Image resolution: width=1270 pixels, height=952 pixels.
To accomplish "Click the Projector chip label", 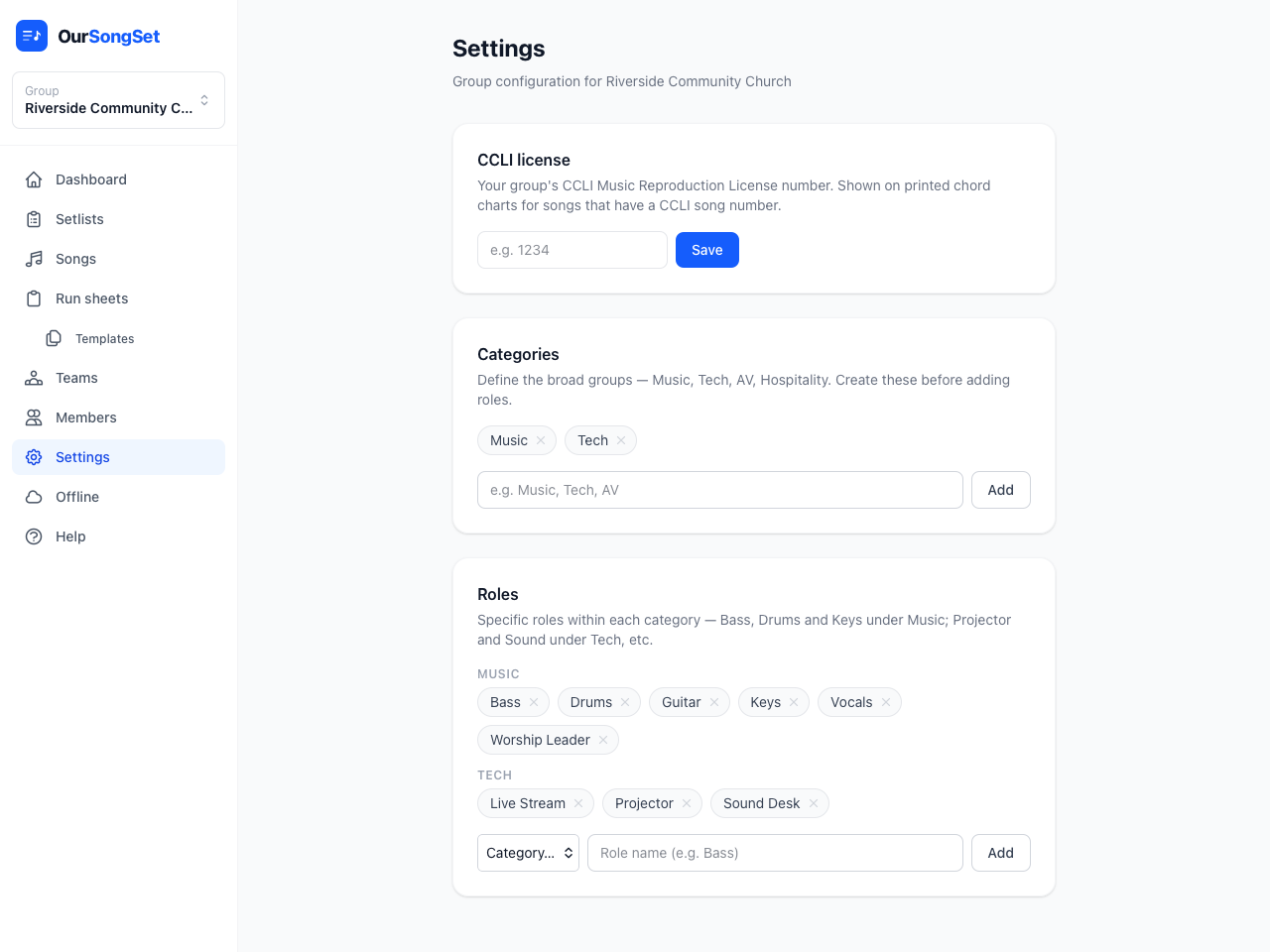I will tap(644, 803).
